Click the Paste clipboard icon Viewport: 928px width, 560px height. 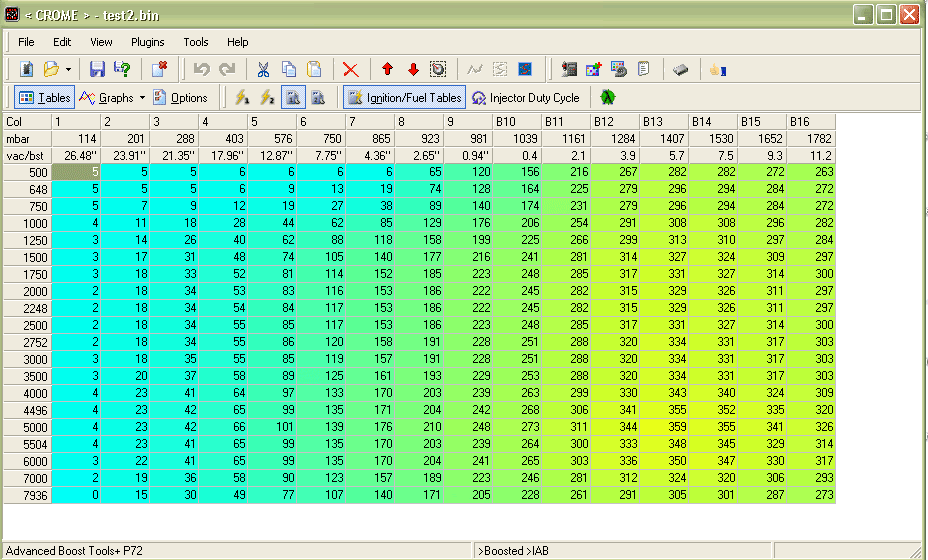pos(314,69)
